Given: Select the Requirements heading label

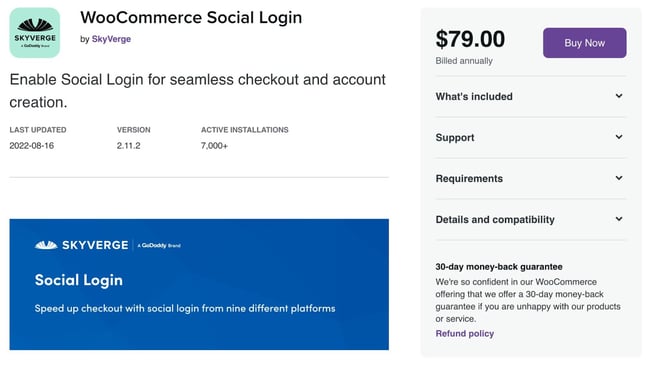Looking at the screenshot, I should click(x=469, y=179).
